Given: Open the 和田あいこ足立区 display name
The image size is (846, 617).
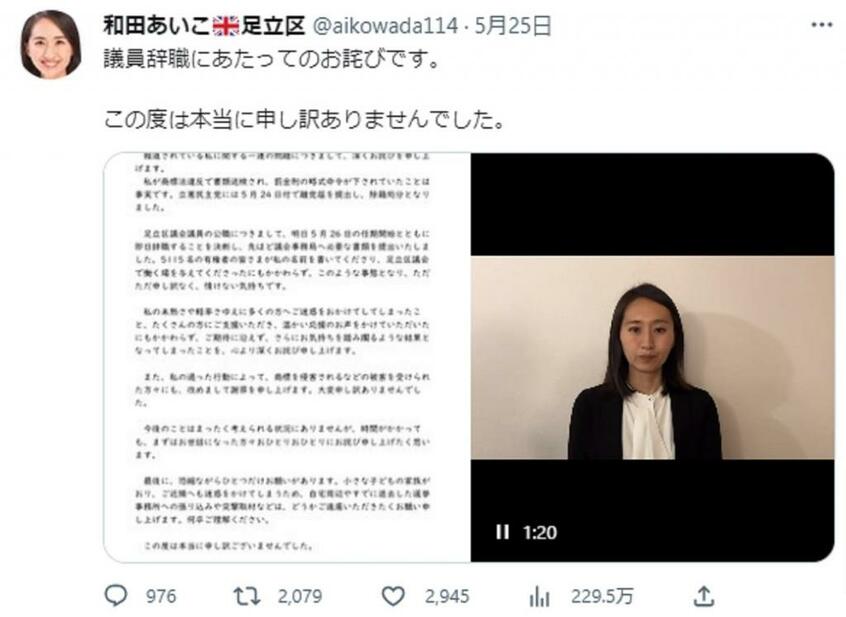Looking at the screenshot, I should pos(204,25).
